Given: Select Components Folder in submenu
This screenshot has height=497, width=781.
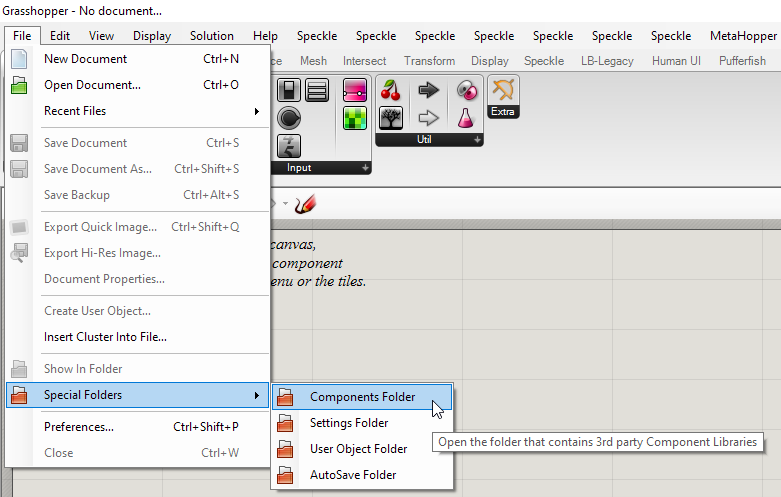Looking at the screenshot, I should [362, 397].
